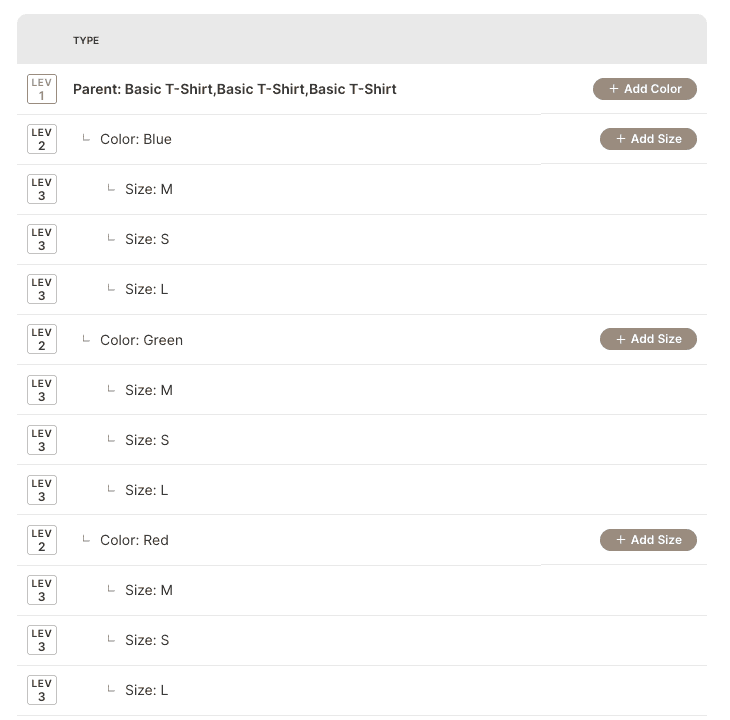Screen dimensions: 730x720
Task: Click LEV 3 badge for Blue Size: M
Action: pyautogui.click(x=42, y=189)
